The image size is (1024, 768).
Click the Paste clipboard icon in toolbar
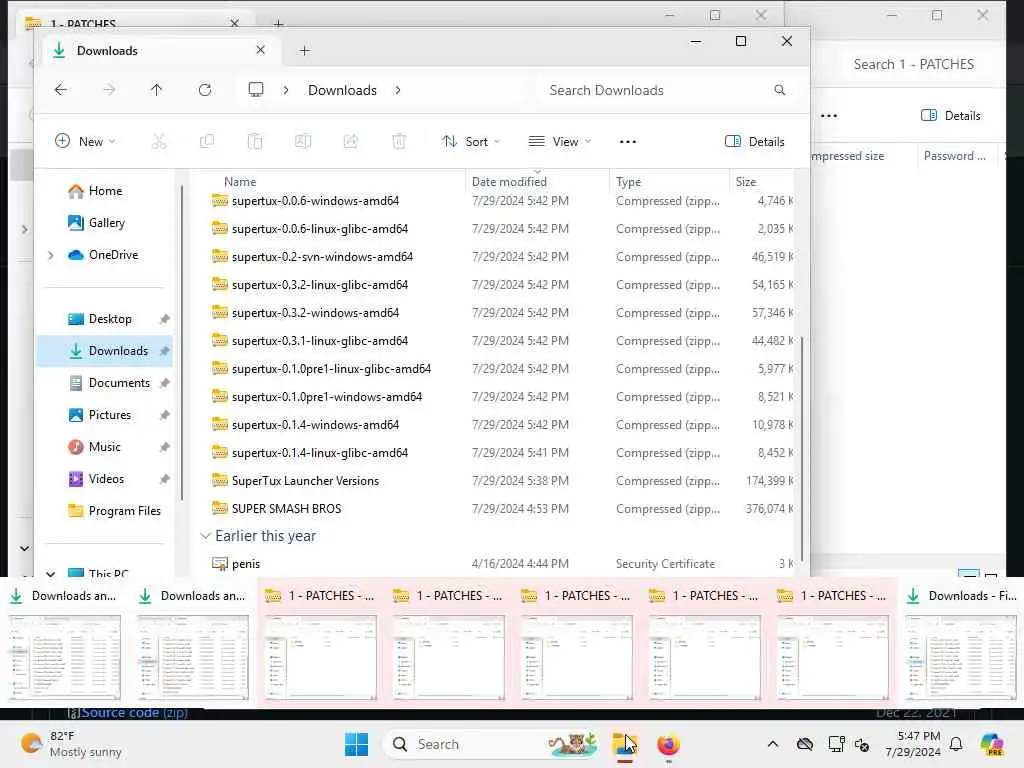click(x=255, y=141)
